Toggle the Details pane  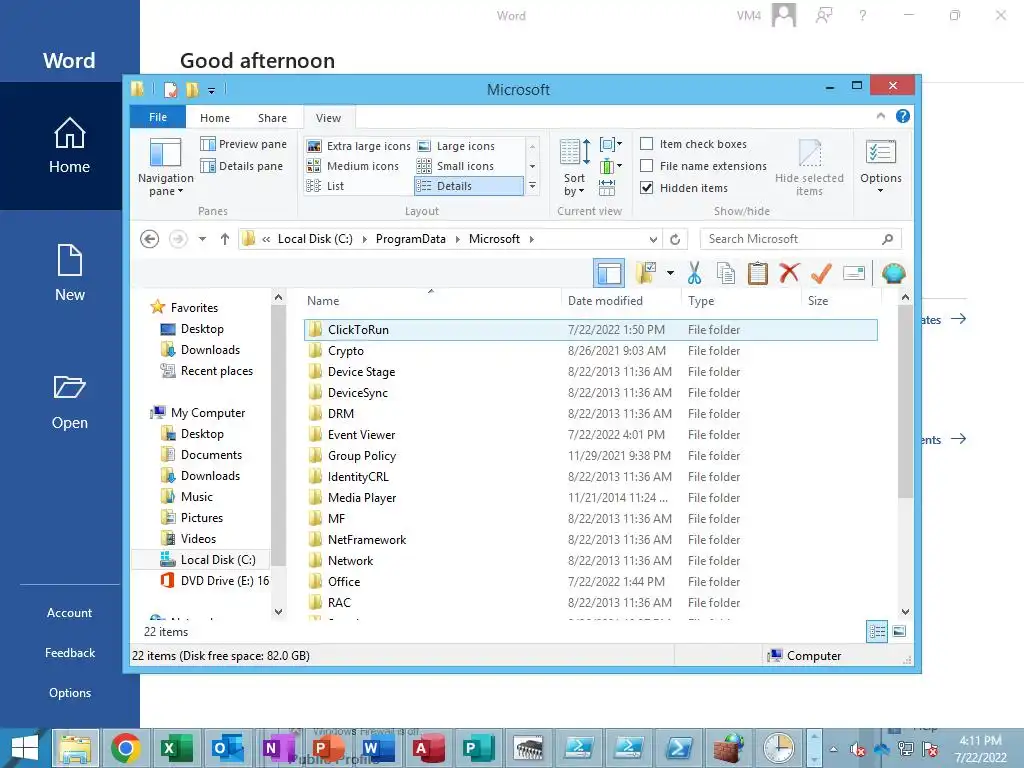[242, 166]
